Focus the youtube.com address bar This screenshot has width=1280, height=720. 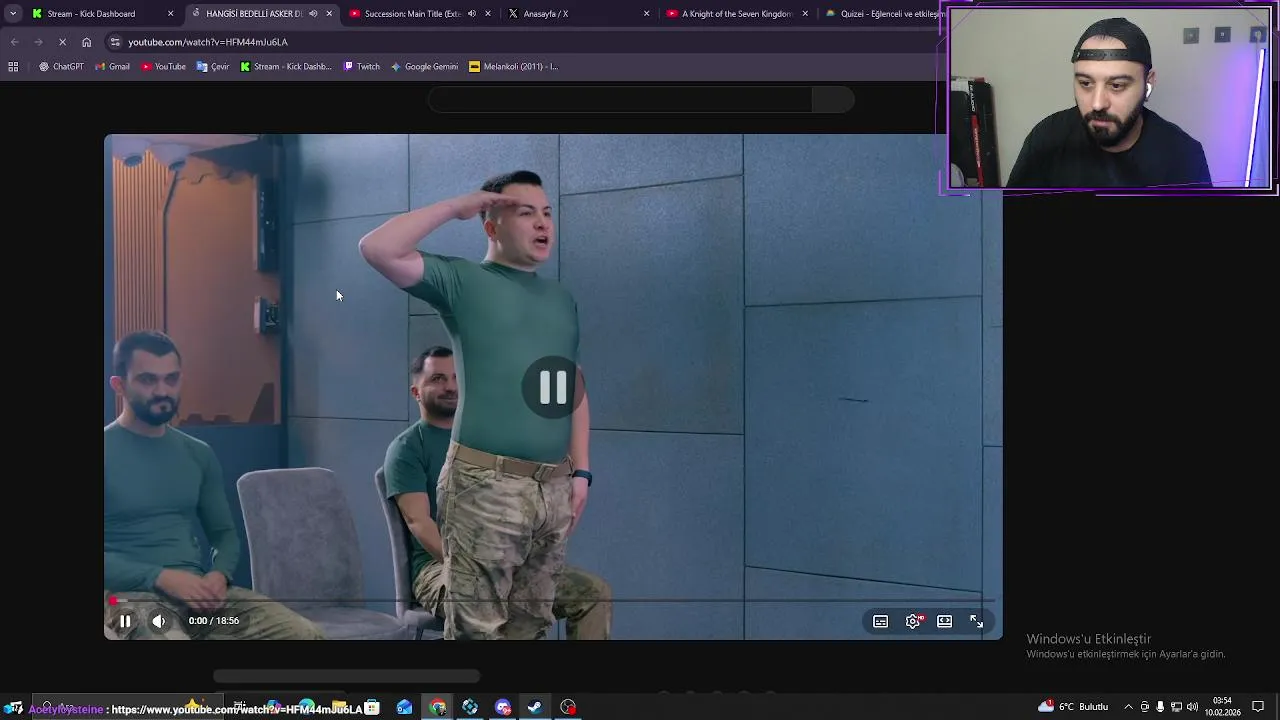(520, 42)
